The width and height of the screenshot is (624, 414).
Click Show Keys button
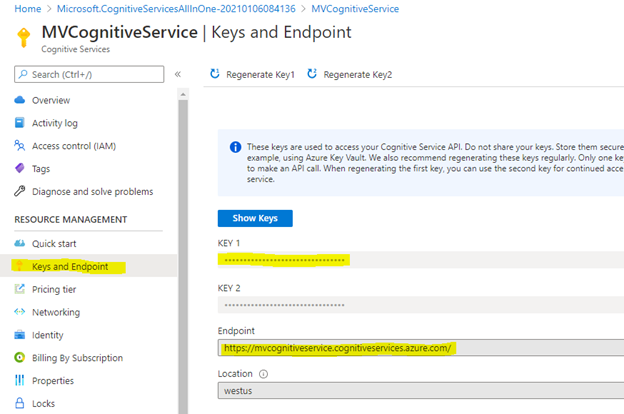click(255, 218)
